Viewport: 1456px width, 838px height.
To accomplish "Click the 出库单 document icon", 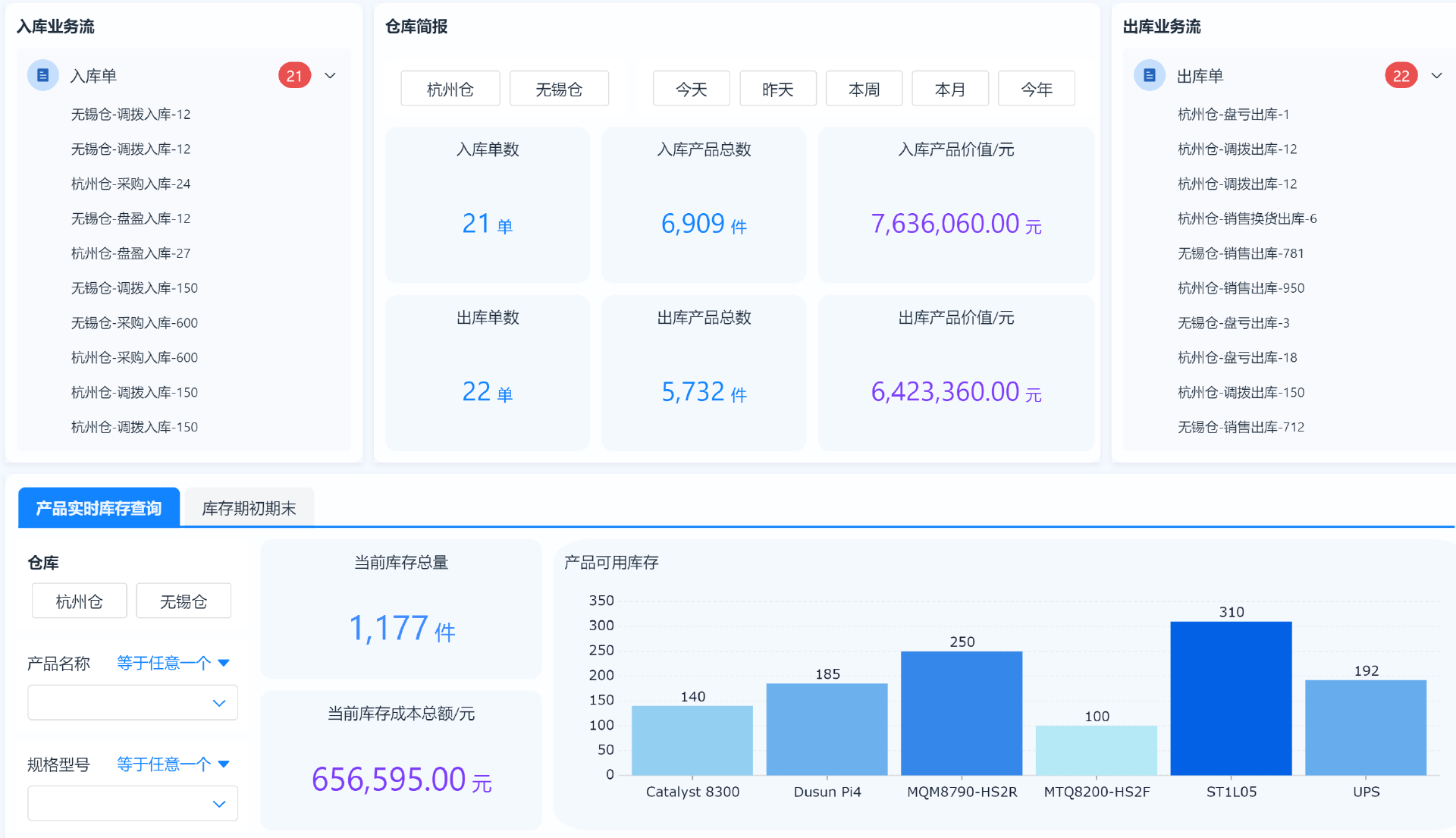I will coord(1149,75).
